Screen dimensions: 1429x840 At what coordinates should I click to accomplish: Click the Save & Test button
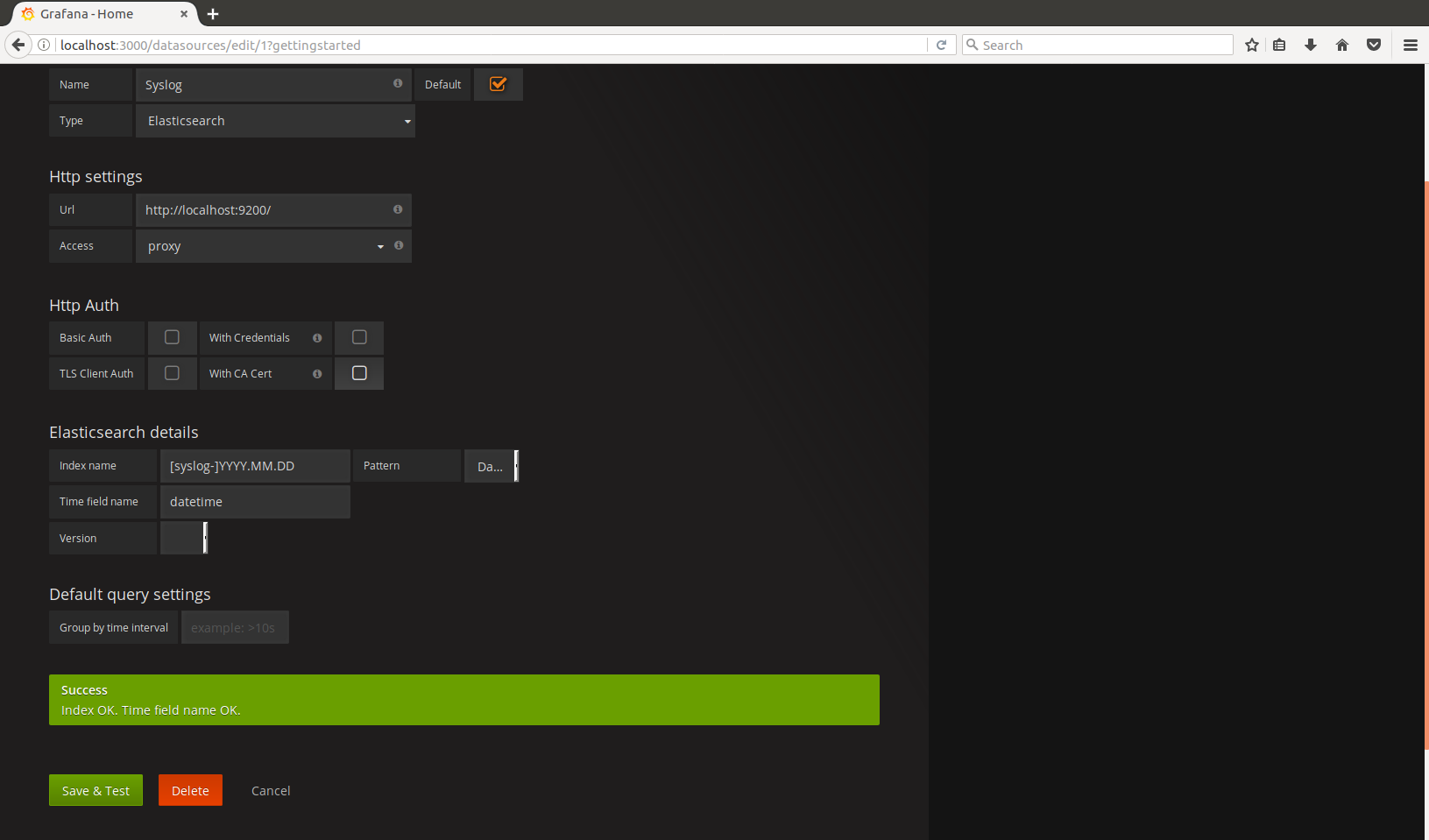pos(96,790)
